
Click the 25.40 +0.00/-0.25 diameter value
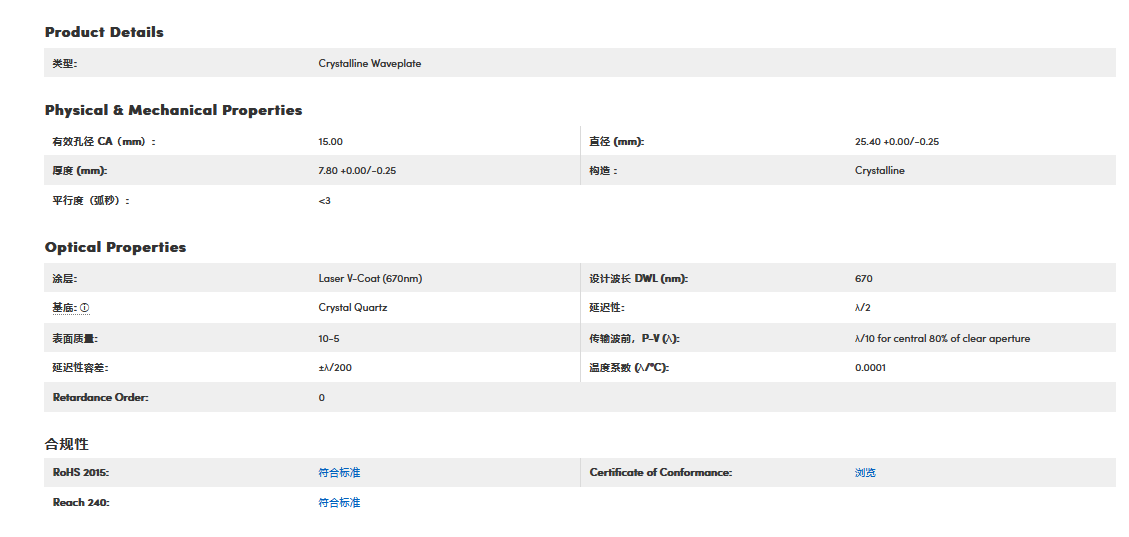click(896, 141)
